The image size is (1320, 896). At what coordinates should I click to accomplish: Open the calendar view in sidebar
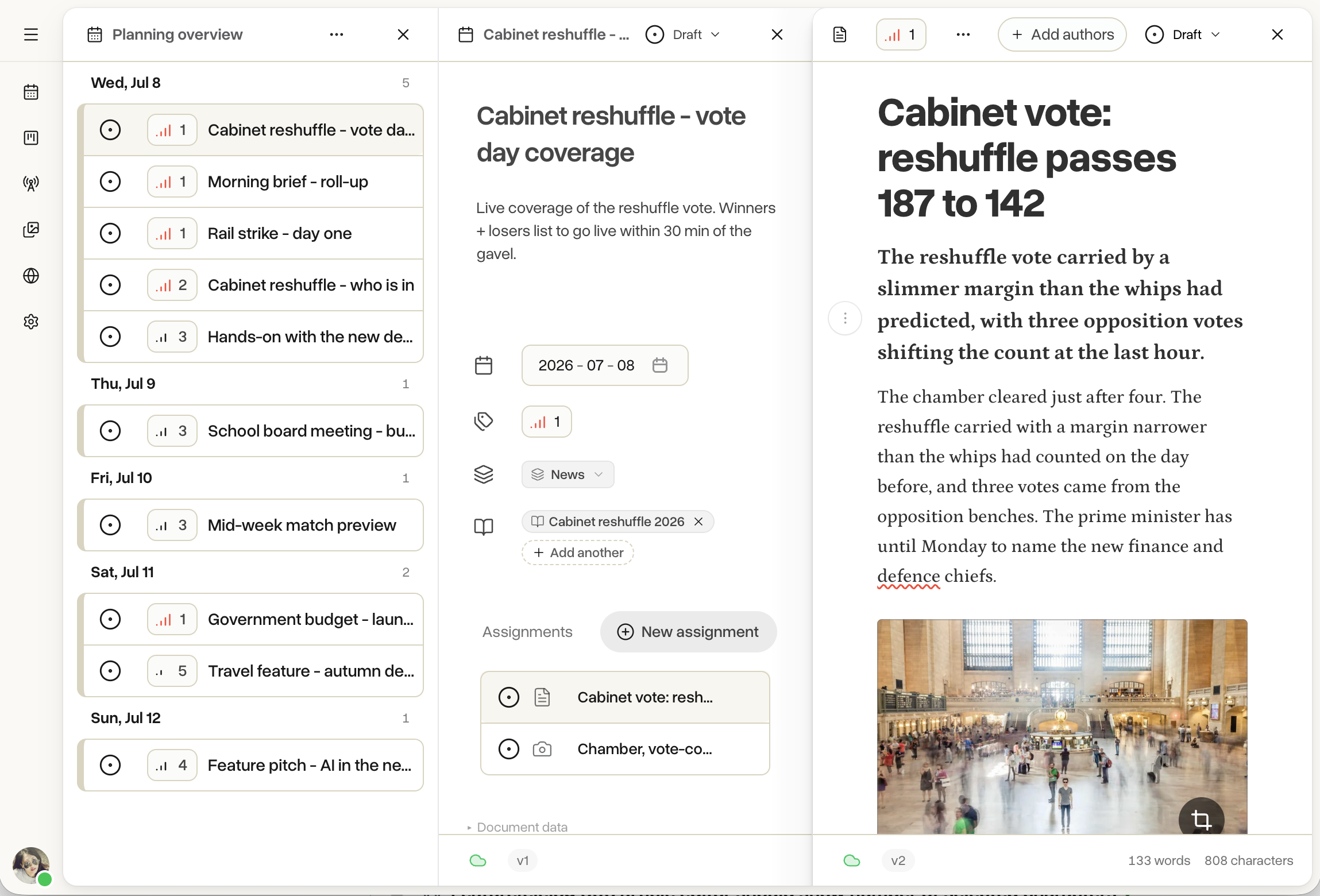tap(31, 92)
